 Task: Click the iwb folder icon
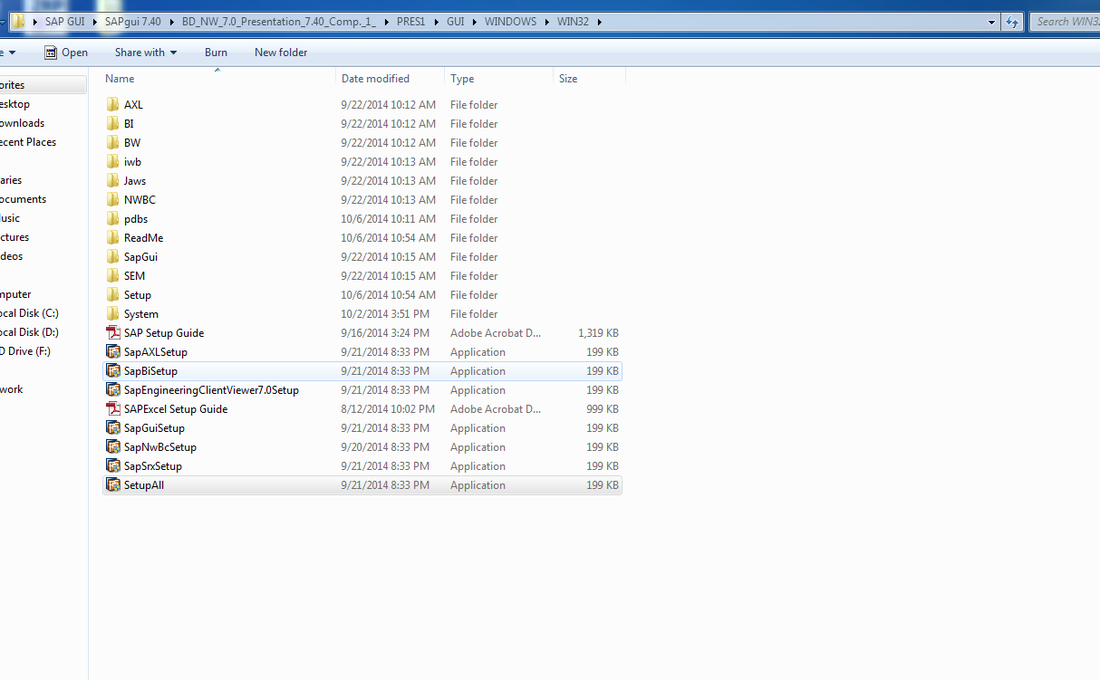pyautogui.click(x=113, y=161)
